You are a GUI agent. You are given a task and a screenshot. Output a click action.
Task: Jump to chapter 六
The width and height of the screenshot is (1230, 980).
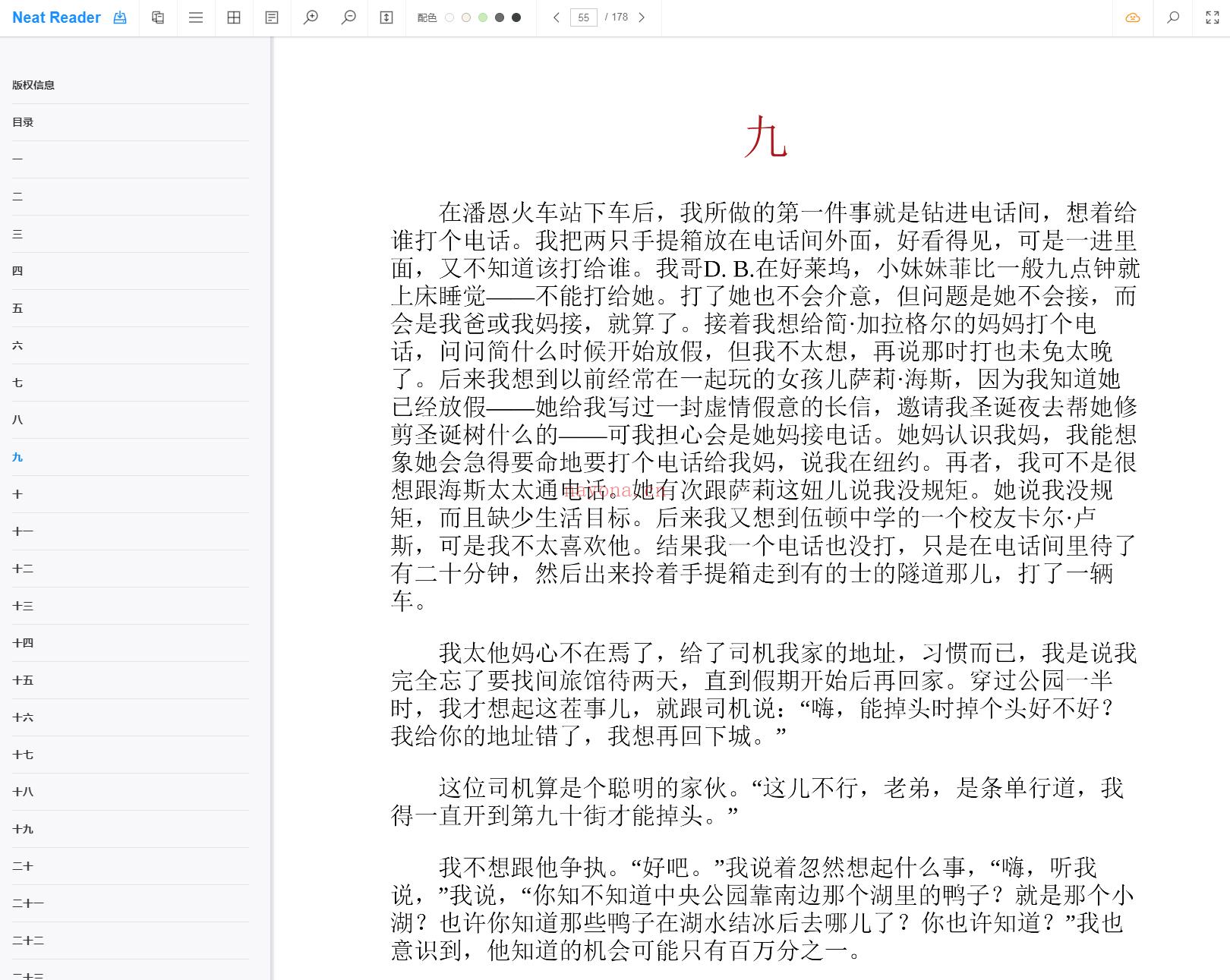click(x=131, y=345)
